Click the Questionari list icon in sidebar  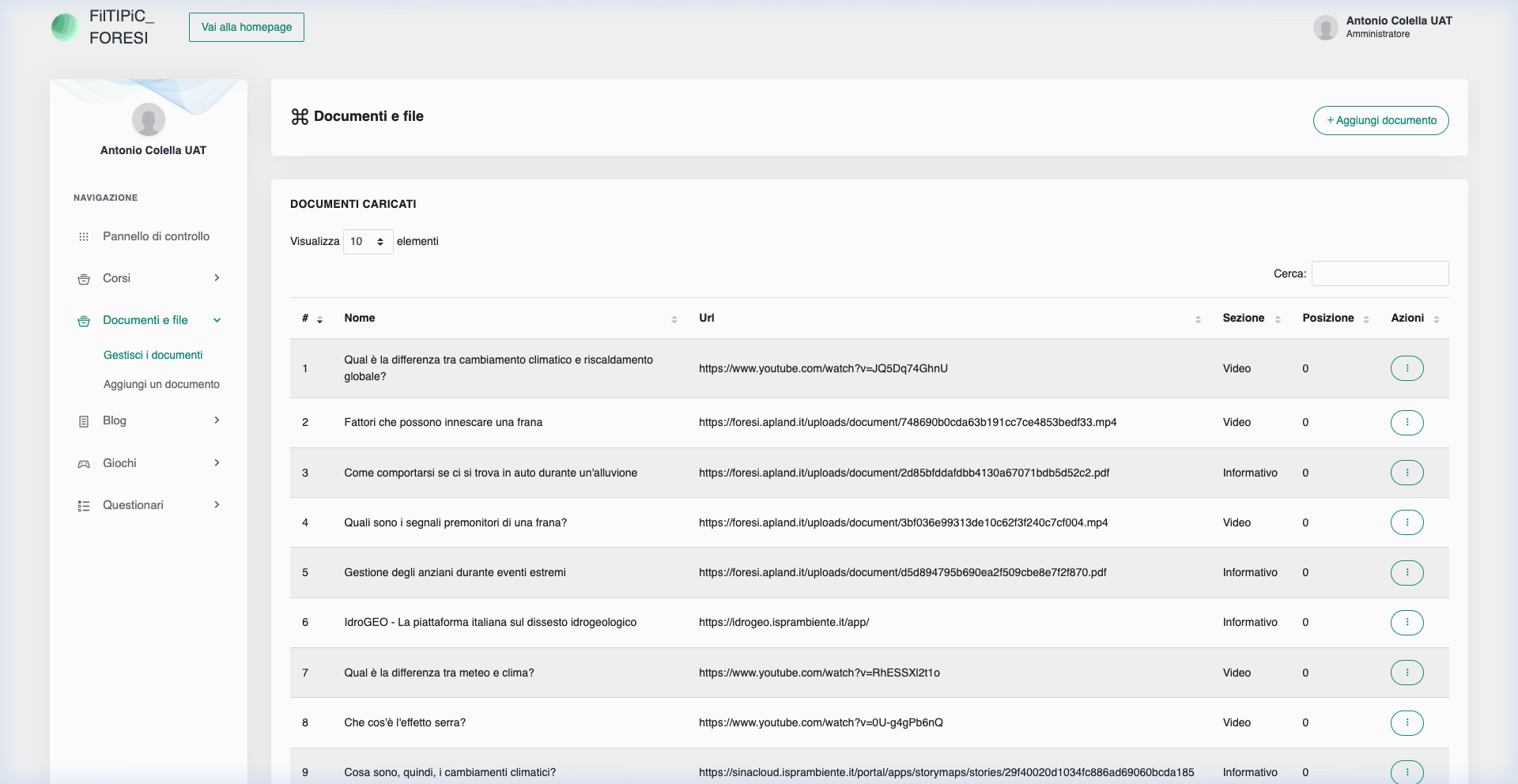[x=84, y=506]
